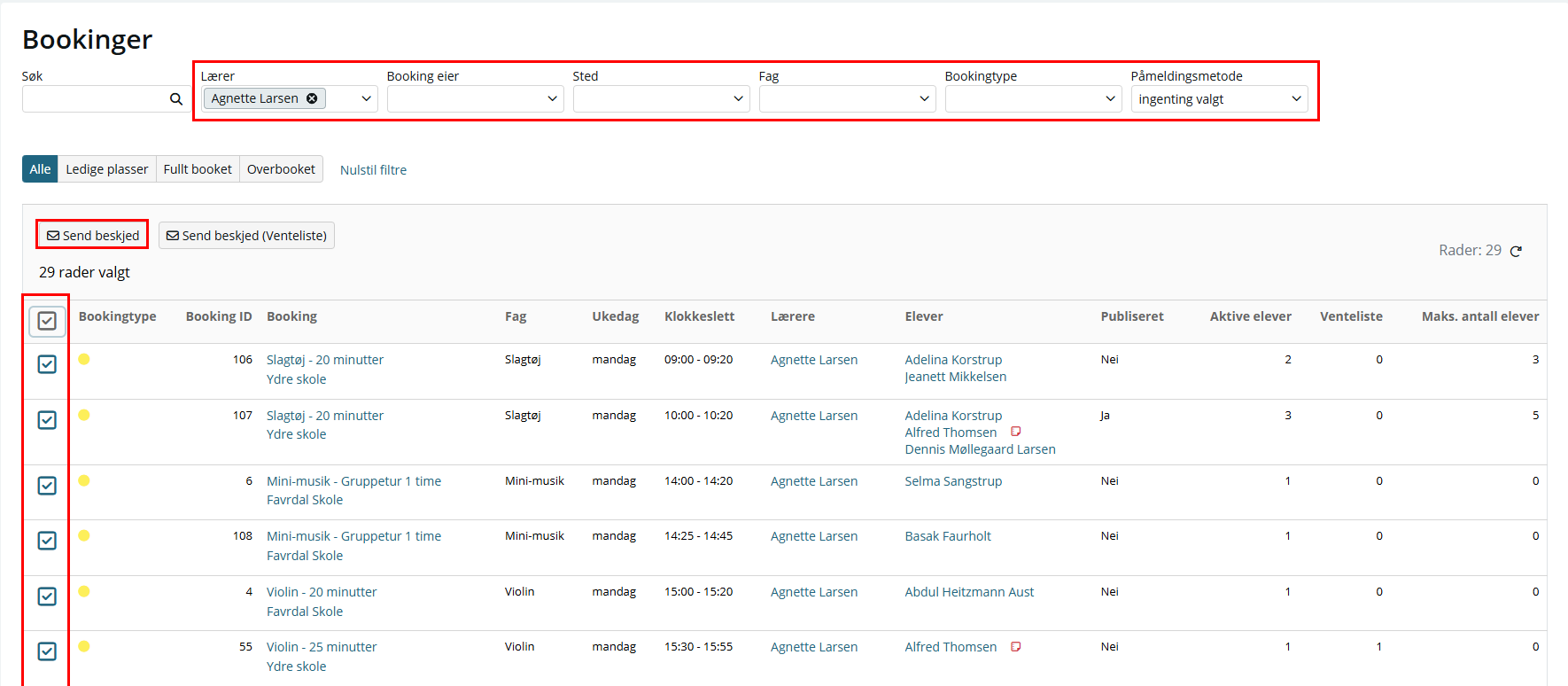The height and width of the screenshot is (686, 1568).
Task: Click the search magnifier icon
Action: tap(176, 99)
